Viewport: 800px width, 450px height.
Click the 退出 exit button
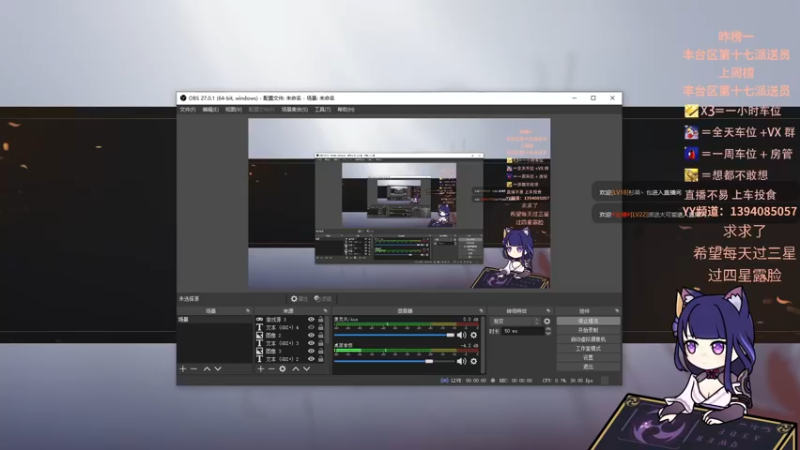[x=588, y=367]
